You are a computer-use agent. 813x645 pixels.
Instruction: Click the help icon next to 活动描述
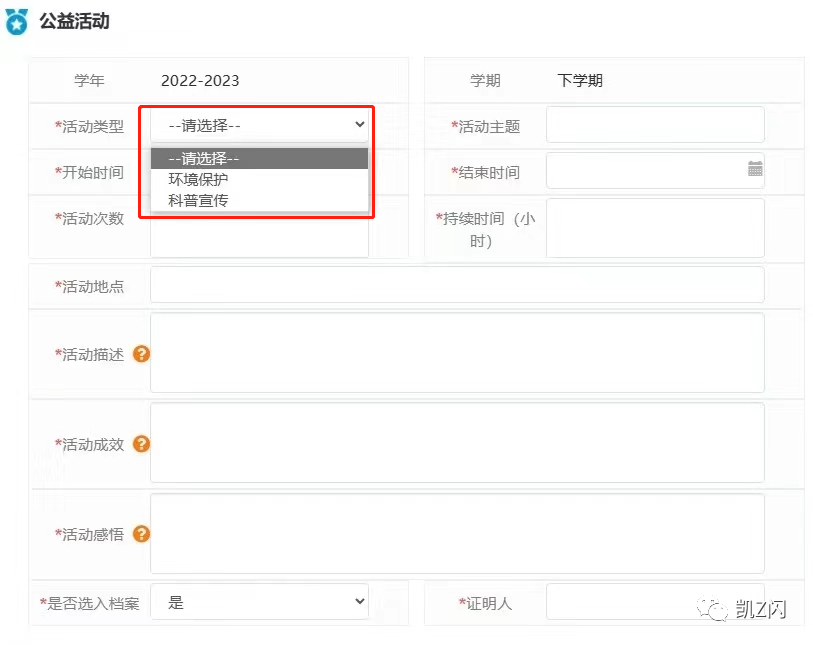coord(141,354)
